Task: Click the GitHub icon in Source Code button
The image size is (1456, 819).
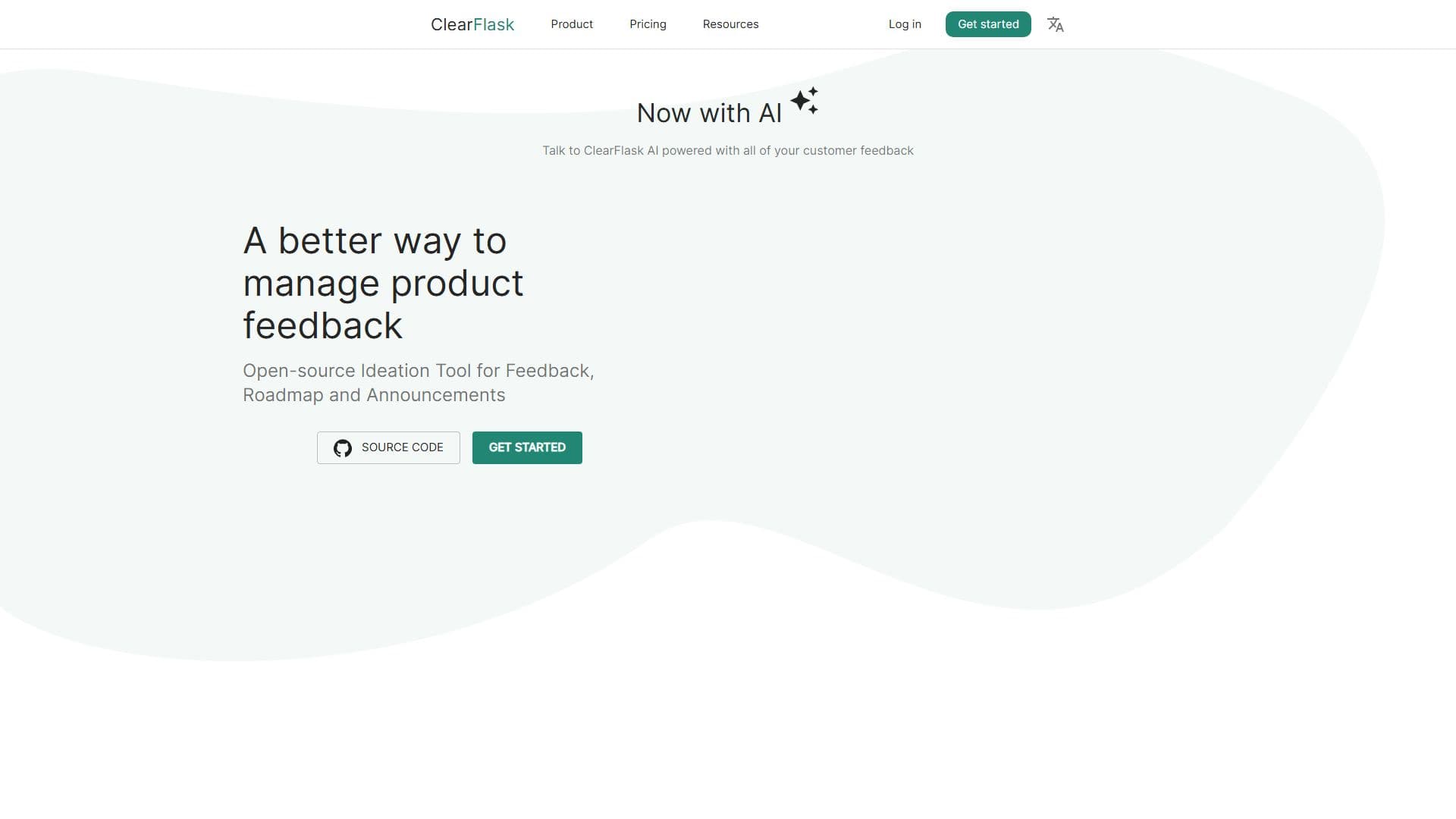Action: pos(343,448)
